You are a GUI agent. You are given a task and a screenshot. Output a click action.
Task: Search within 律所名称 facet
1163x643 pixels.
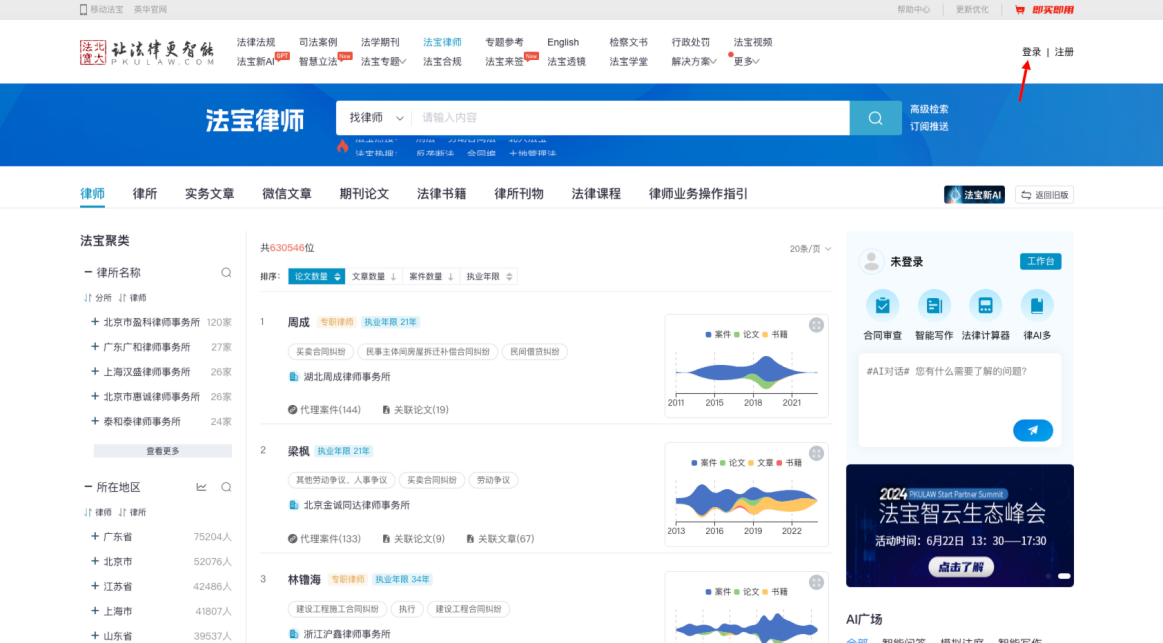[x=226, y=273]
